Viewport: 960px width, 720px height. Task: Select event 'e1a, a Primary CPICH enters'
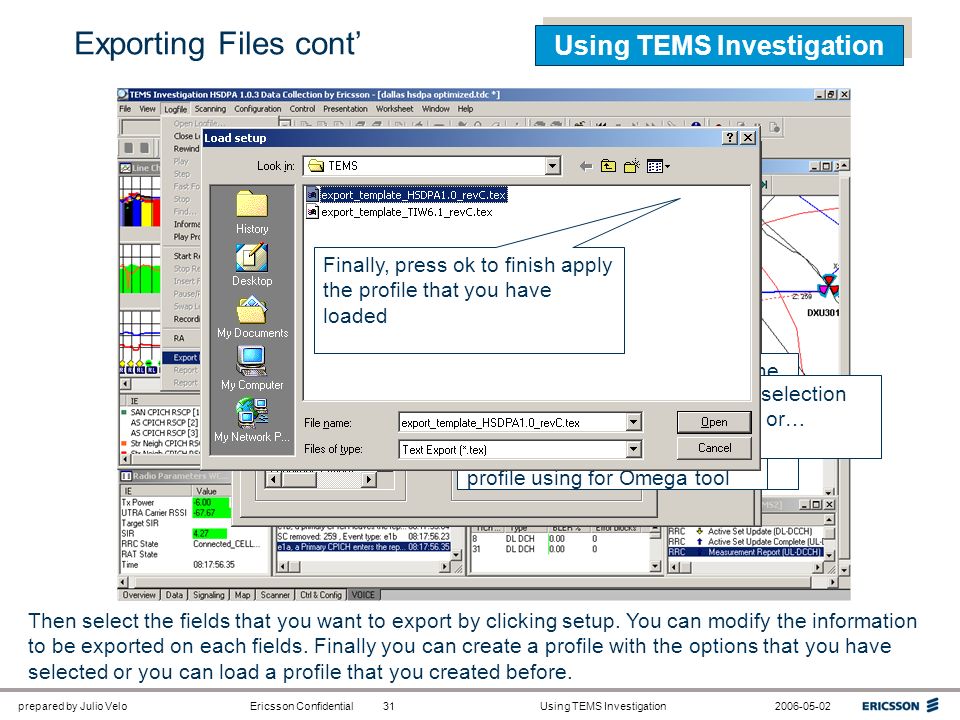[x=364, y=547]
